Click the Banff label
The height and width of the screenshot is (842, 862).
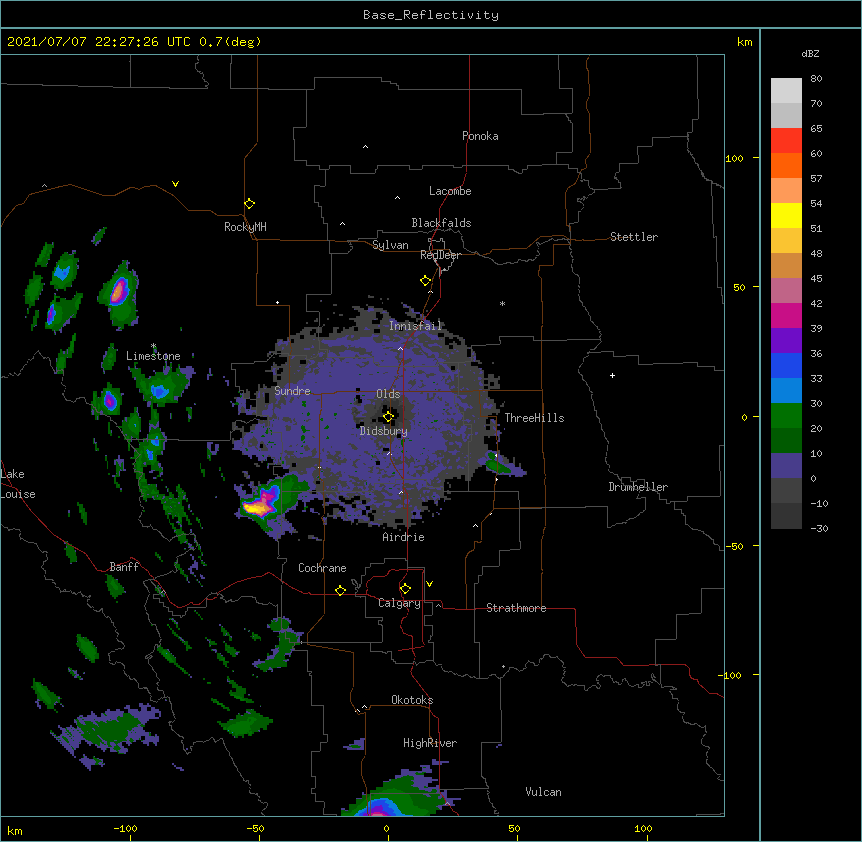click(124, 567)
